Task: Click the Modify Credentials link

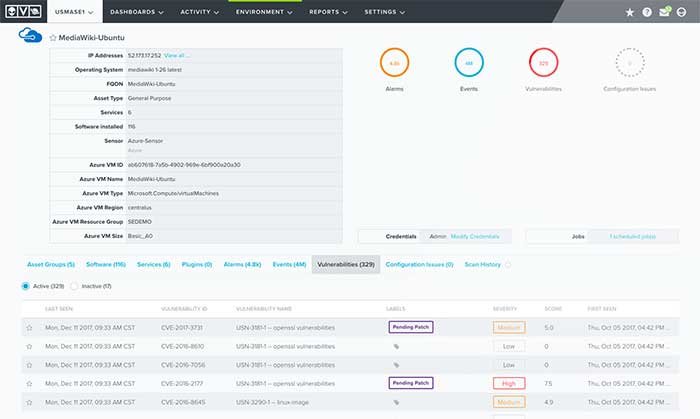Action: (x=475, y=236)
